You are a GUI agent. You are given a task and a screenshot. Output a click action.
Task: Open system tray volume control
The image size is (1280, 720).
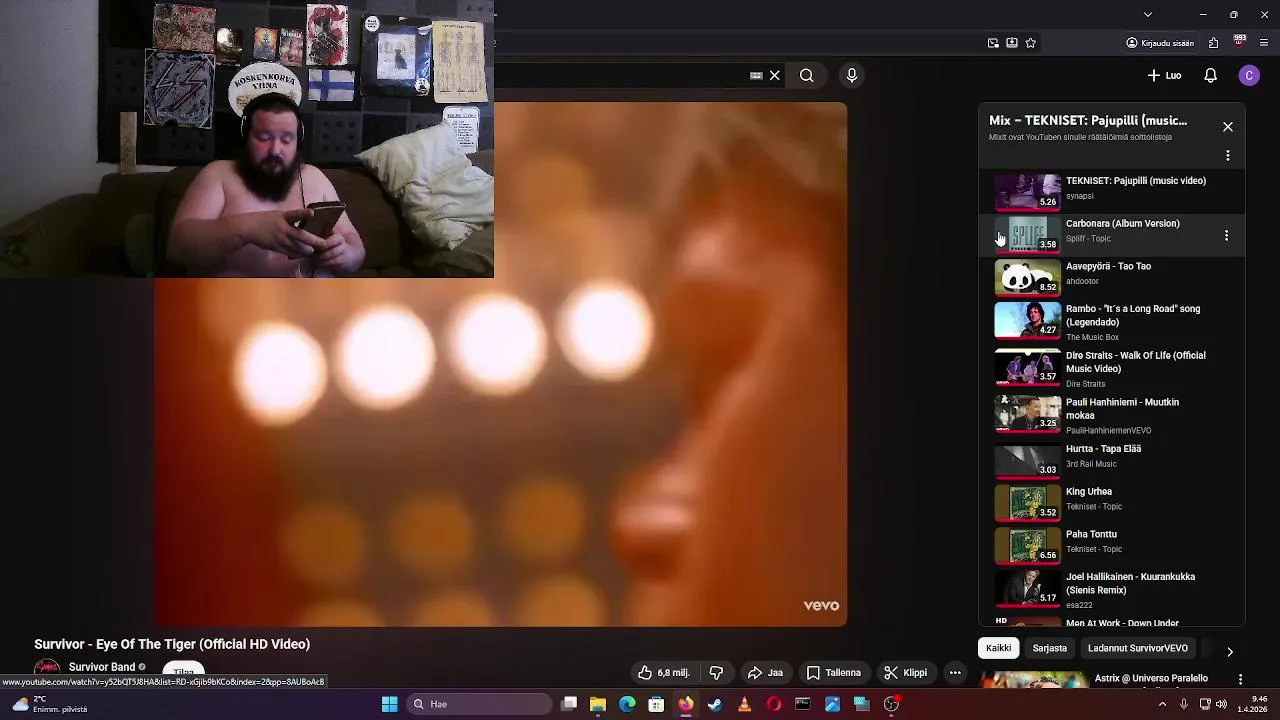point(1221,704)
